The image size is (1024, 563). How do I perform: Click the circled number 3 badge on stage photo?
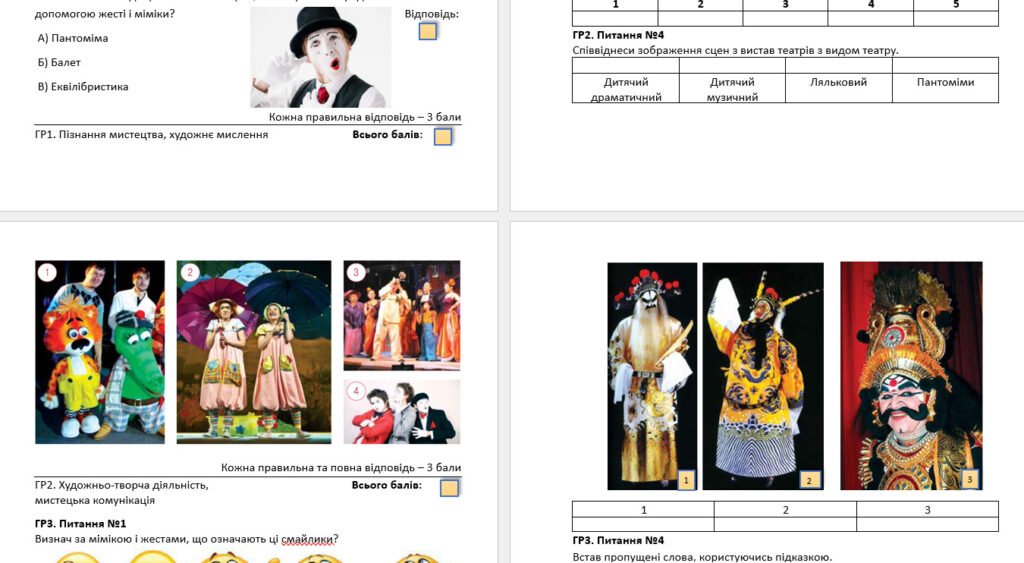[355, 271]
